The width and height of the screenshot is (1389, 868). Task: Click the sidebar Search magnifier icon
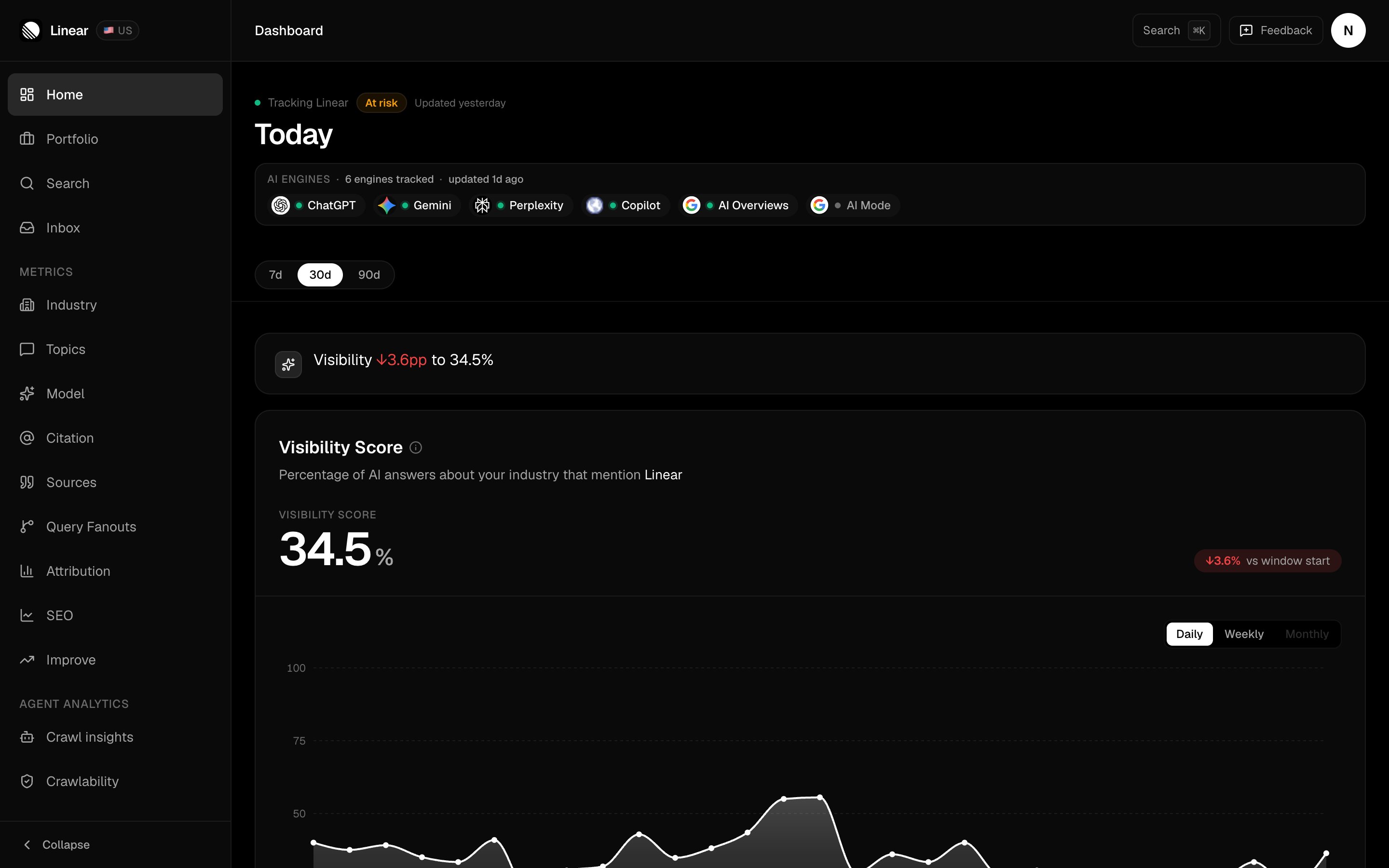tap(27, 183)
